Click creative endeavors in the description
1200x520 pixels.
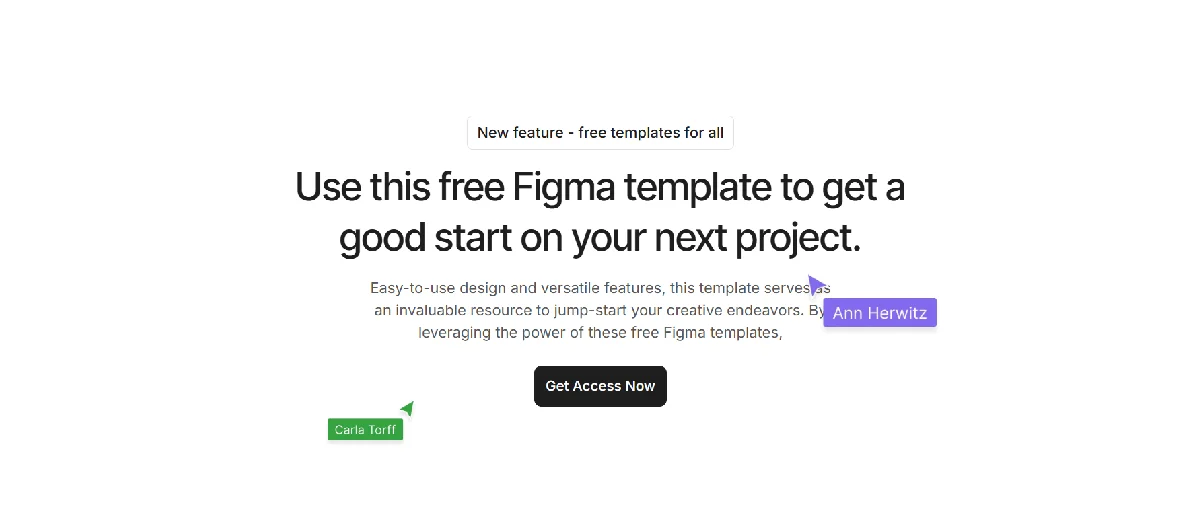[744, 310]
